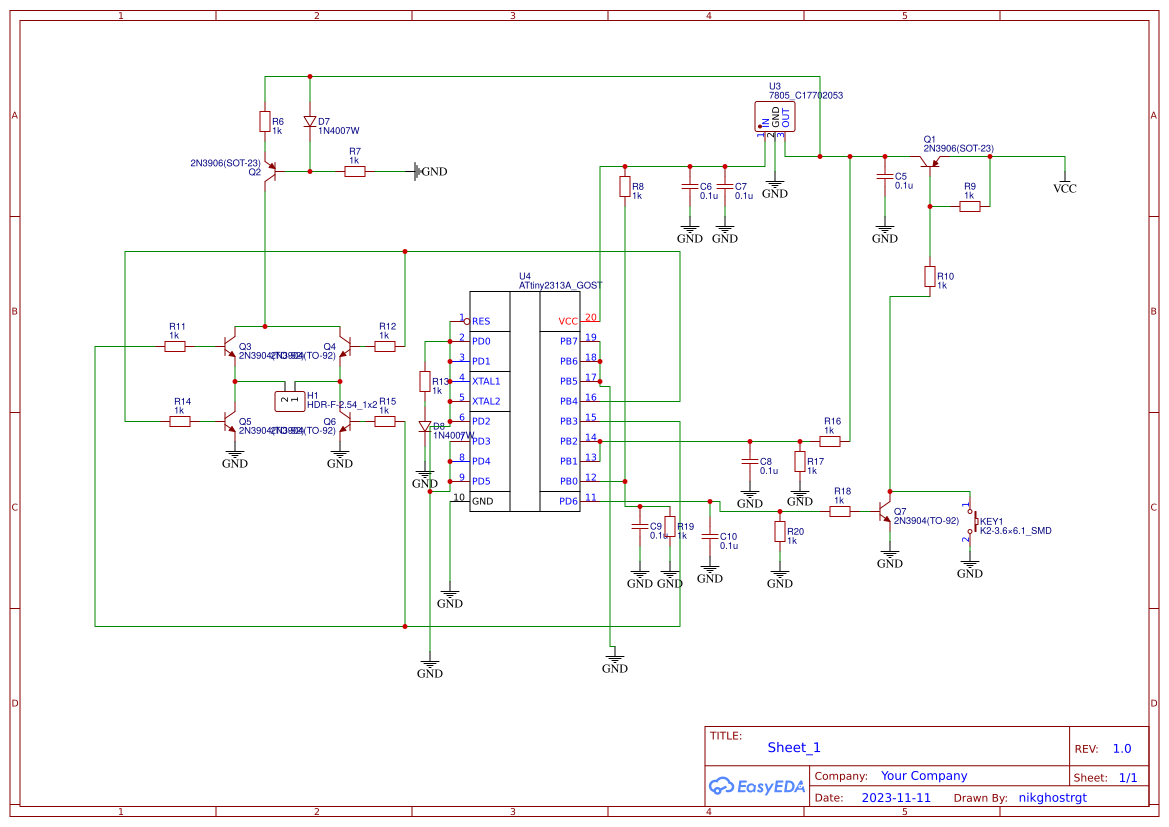Select the D7 1N4007W diode symbol
This screenshot has height=827, width=1169.
310,121
